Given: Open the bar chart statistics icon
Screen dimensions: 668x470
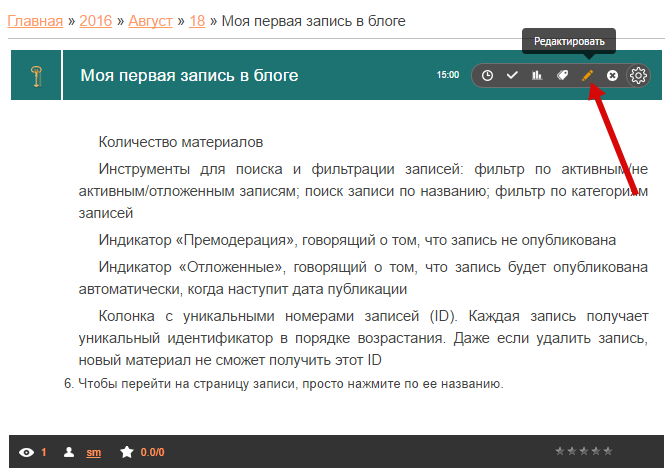Looking at the screenshot, I should (537, 75).
